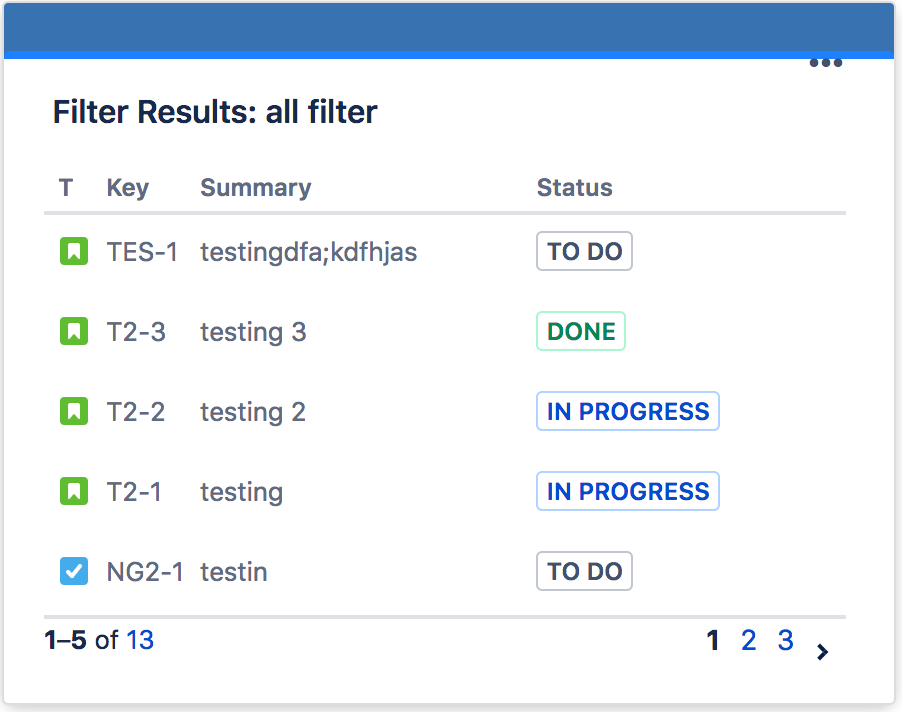Open the three-dot gadget options menu
The image size is (902, 712).
pyautogui.click(x=825, y=63)
